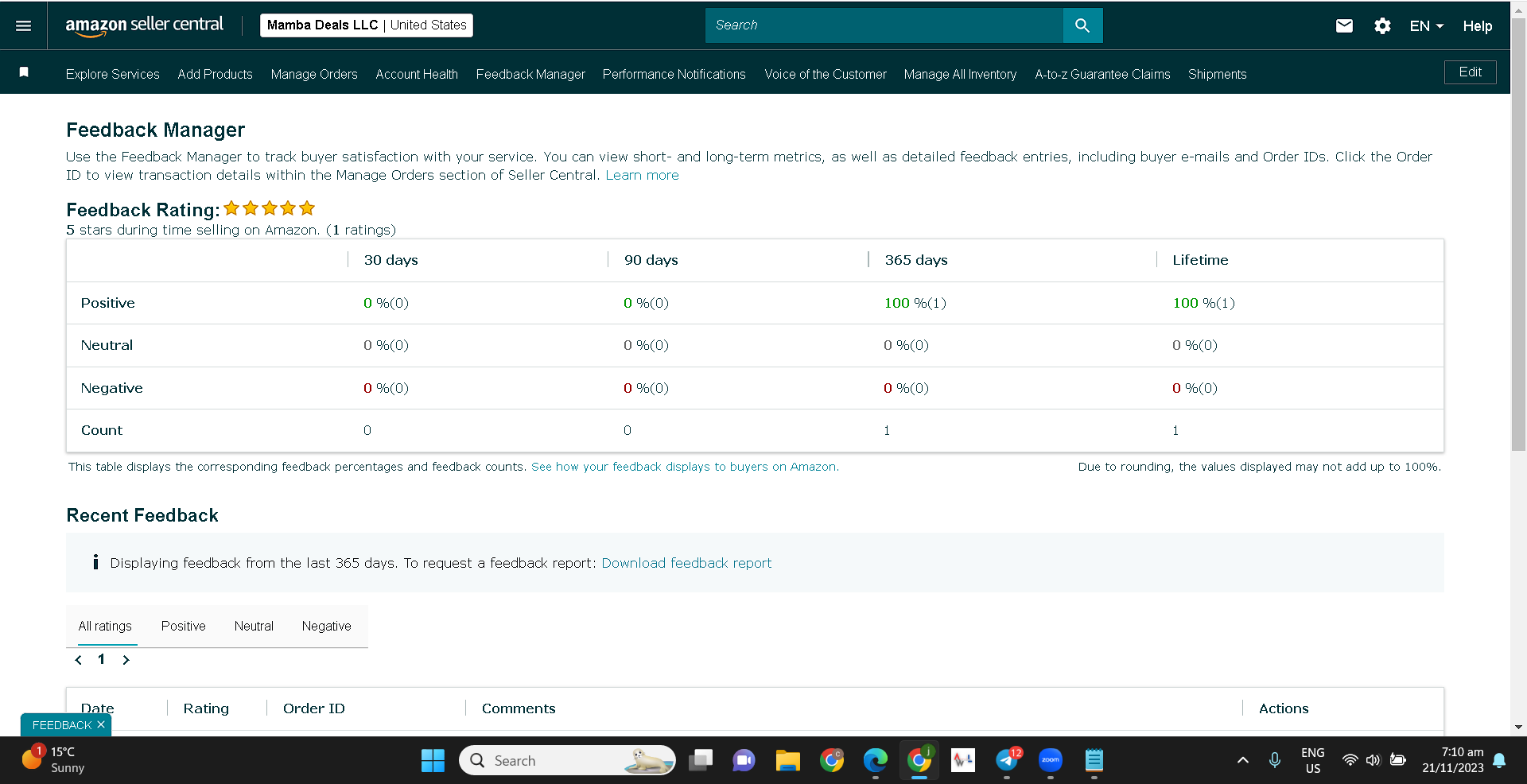Click the Order ID column header
This screenshot has width=1527, height=784.
pos(314,708)
